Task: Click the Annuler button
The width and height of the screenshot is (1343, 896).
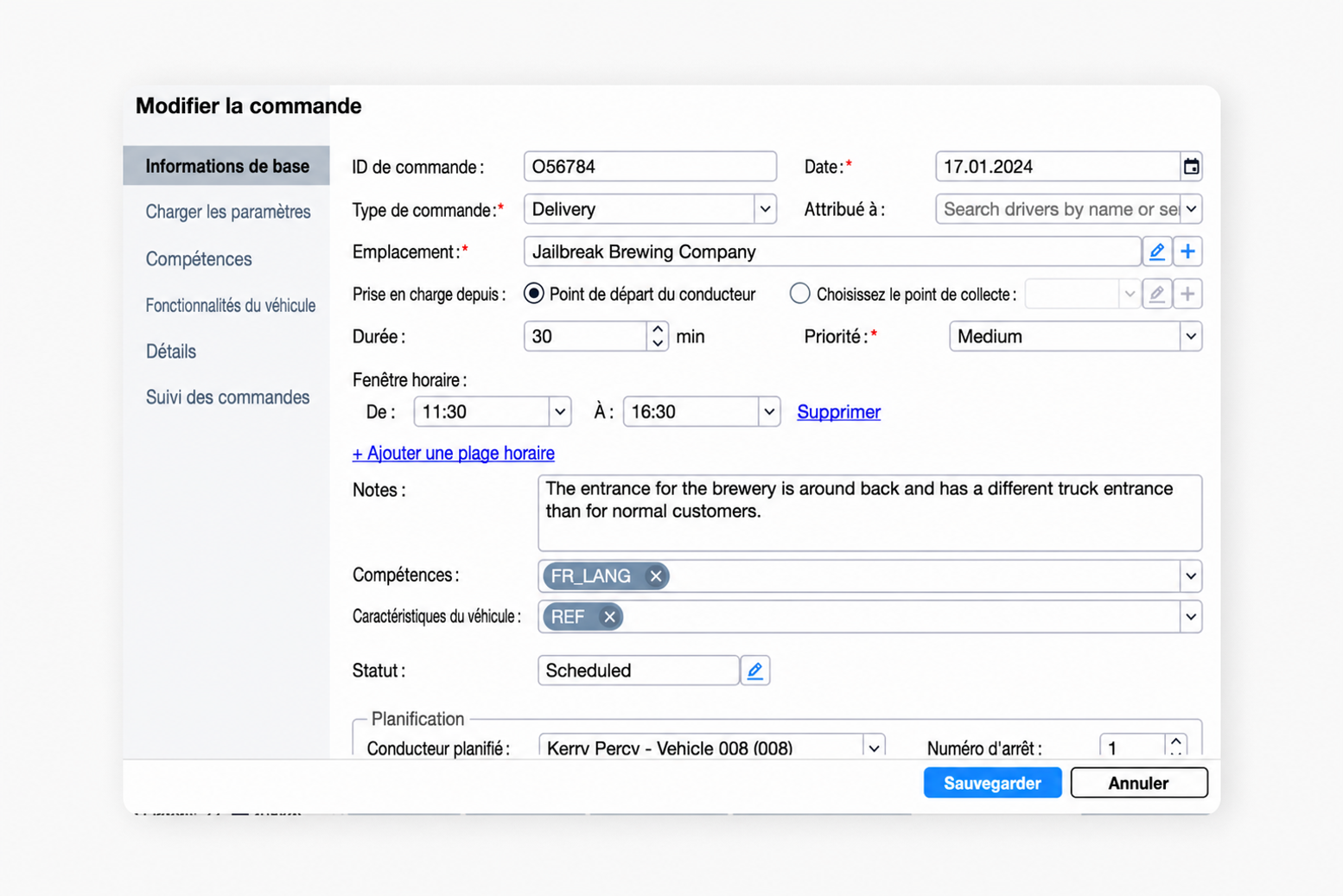Action: 1138,783
